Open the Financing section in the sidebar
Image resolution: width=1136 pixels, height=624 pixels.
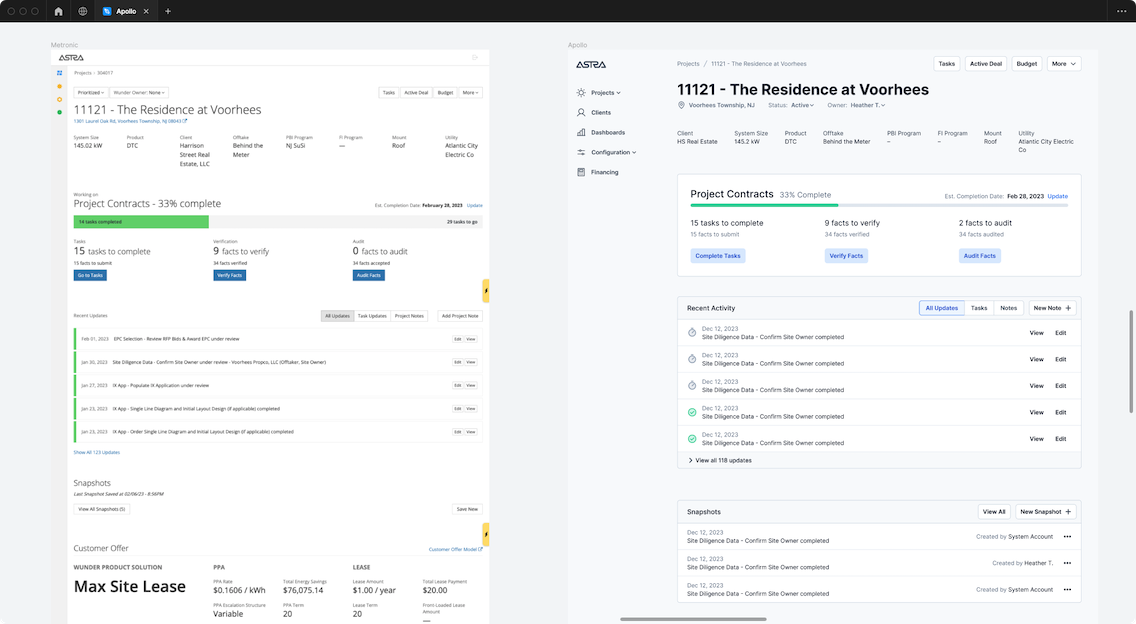[x=604, y=172]
